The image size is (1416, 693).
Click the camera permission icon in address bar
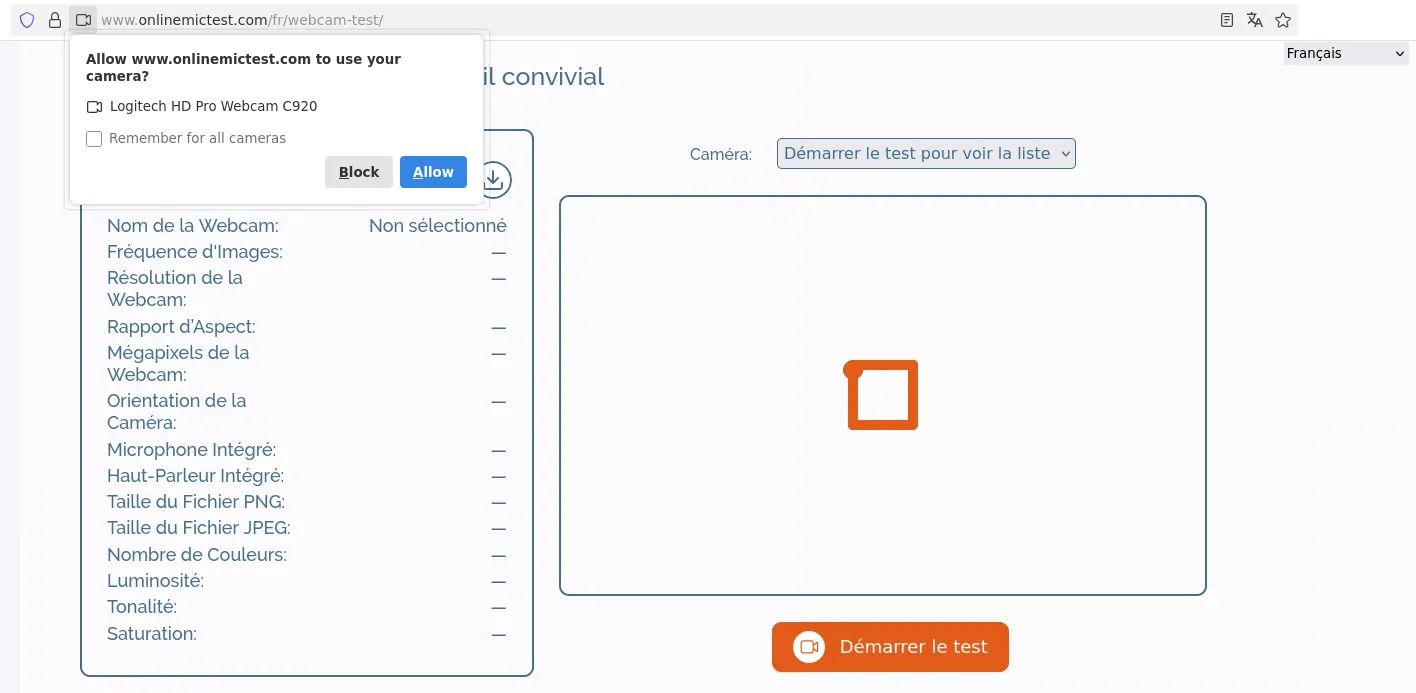[83, 20]
